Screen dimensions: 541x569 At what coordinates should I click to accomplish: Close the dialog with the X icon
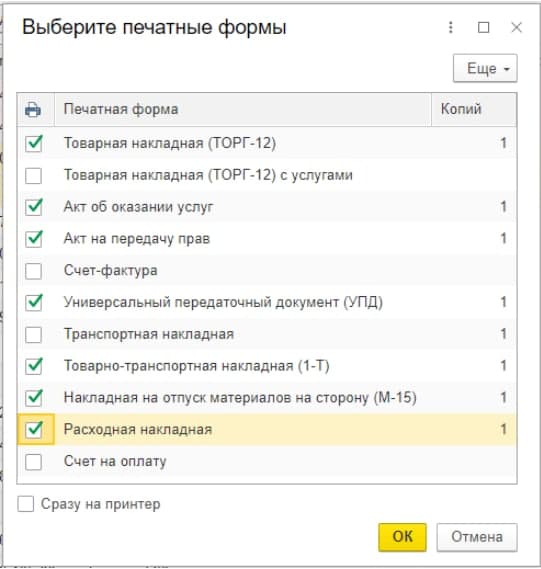(x=516, y=27)
